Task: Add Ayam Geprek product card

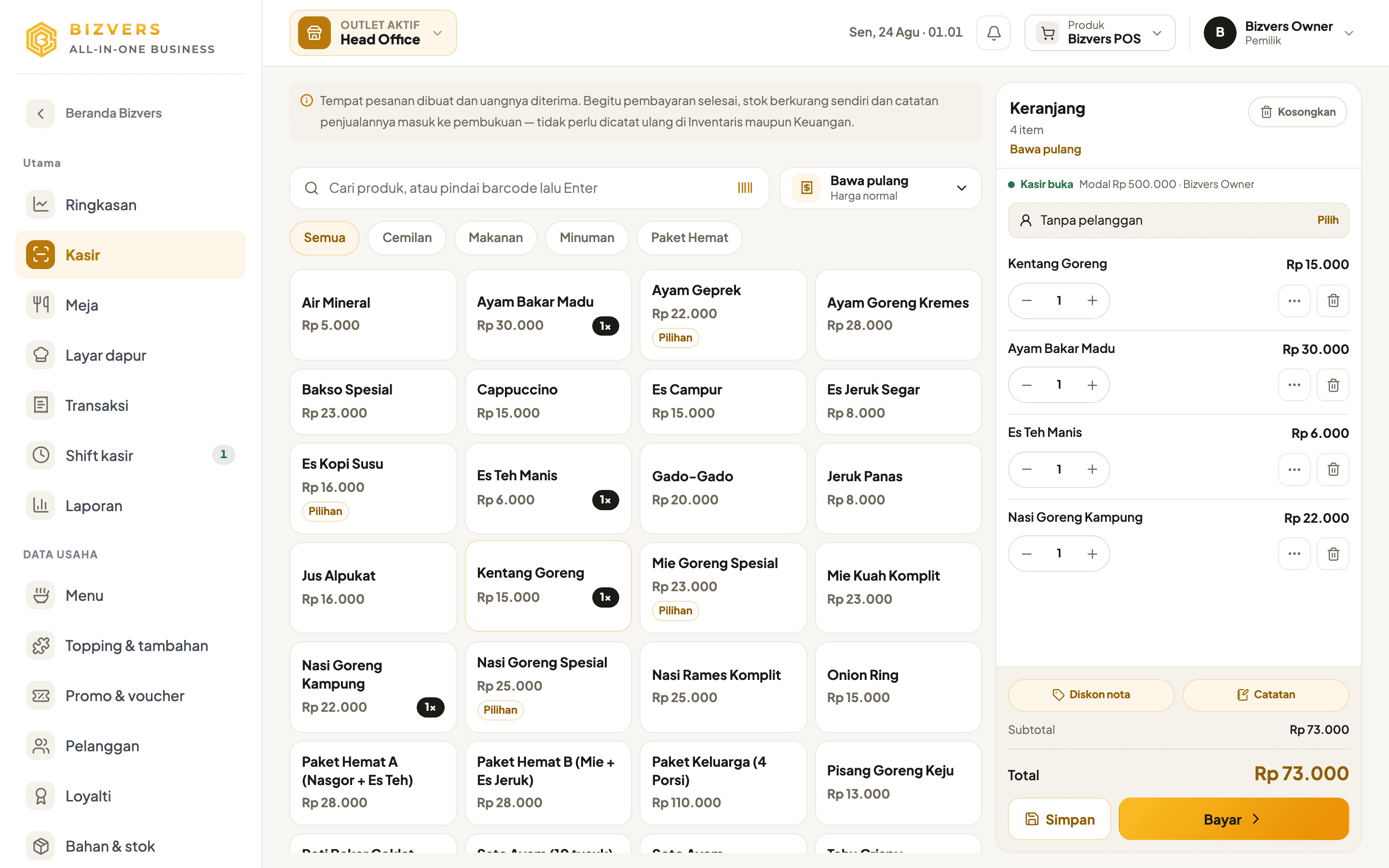Action: coord(723,314)
